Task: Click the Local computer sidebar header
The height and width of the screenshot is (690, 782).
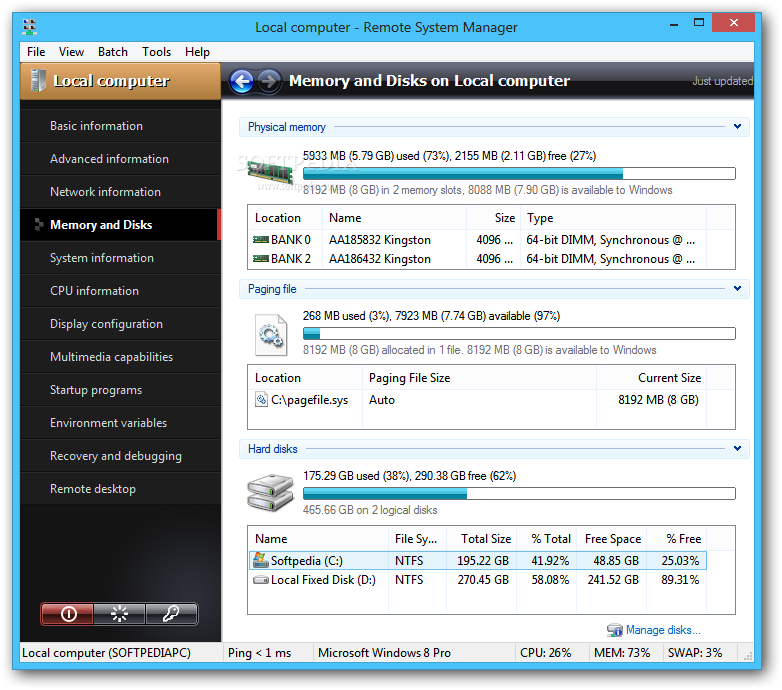Action: [x=120, y=81]
